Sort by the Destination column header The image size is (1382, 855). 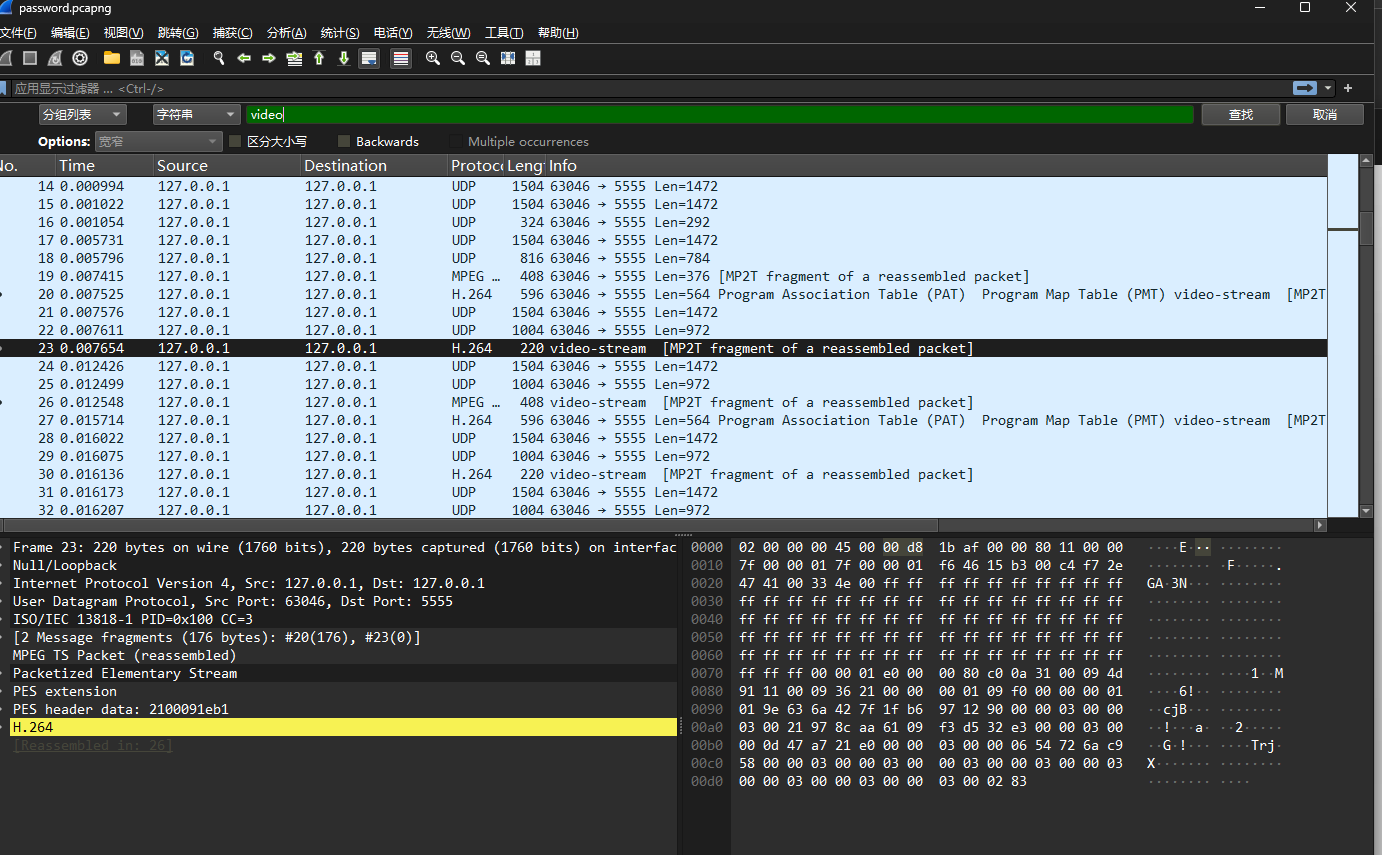pos(375,166)
